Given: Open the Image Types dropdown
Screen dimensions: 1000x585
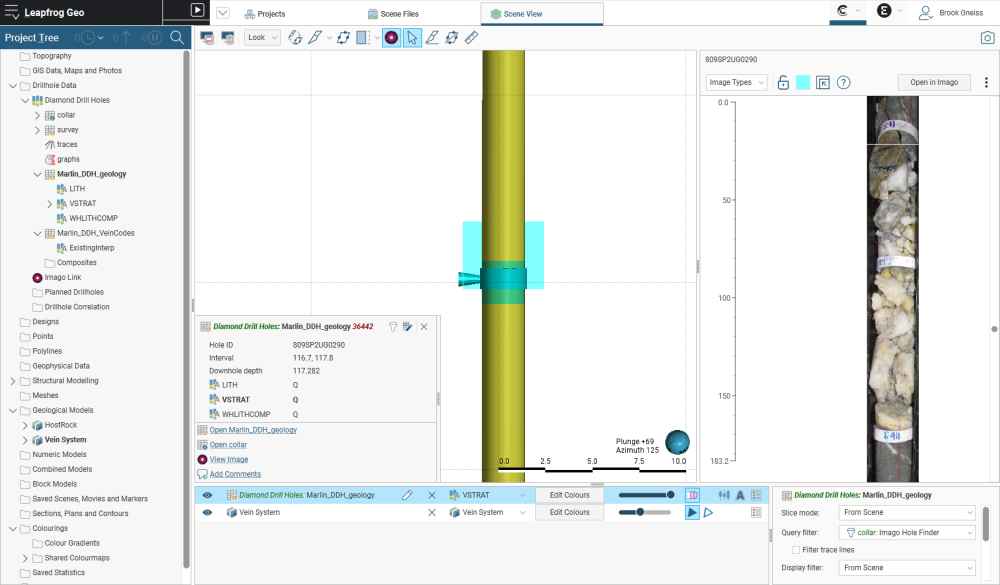Looking at the screenshot, I should (736, 82).
